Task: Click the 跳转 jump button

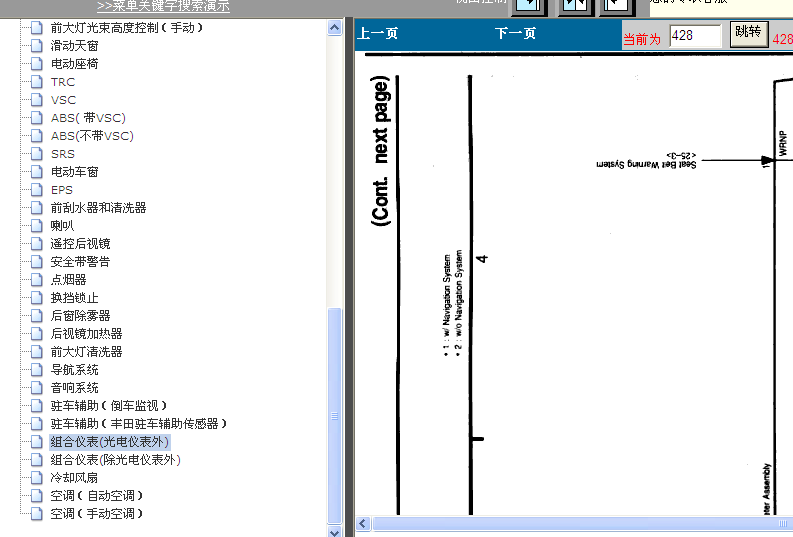Action: 748,34
